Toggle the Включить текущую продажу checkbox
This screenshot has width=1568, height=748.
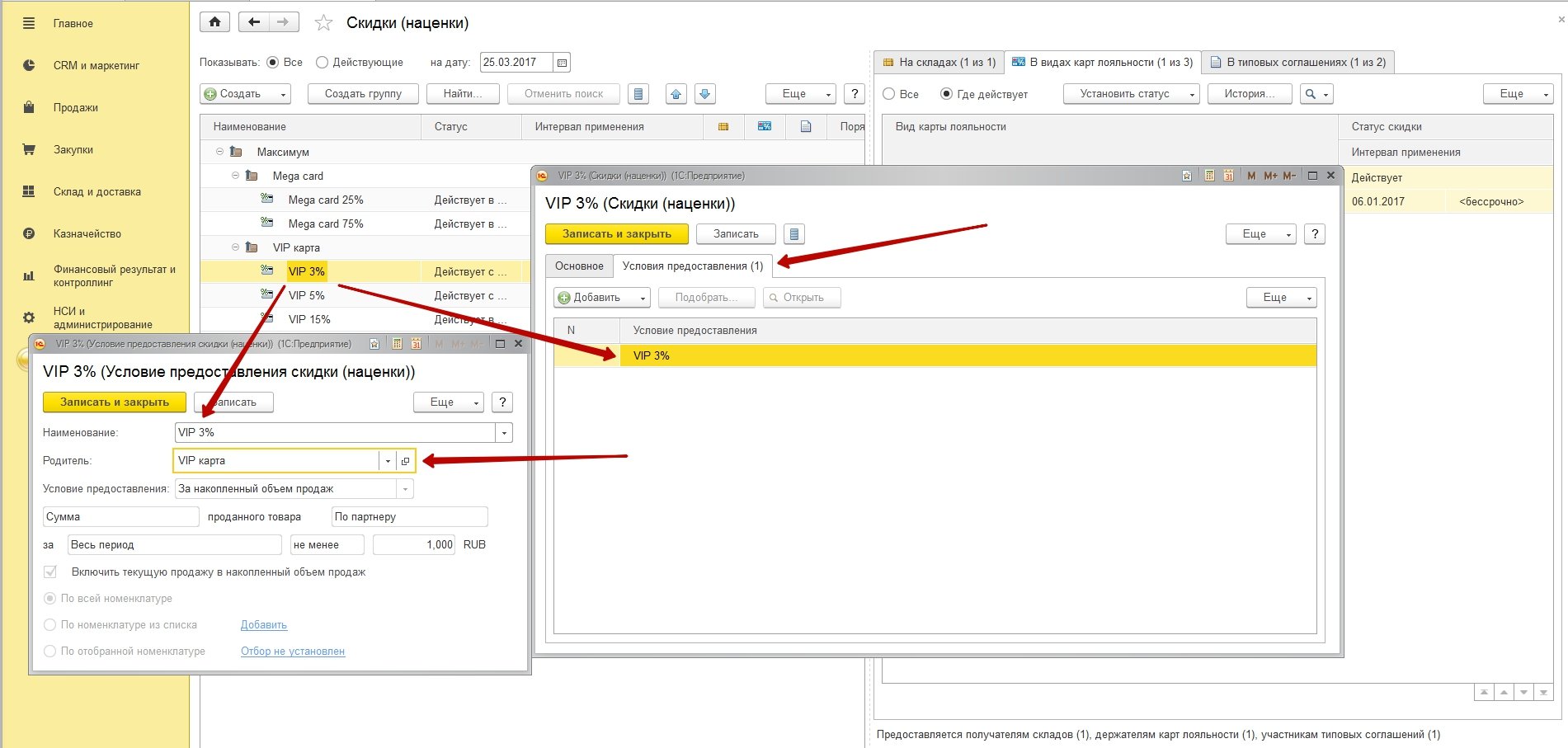click(x=50, y=572)
